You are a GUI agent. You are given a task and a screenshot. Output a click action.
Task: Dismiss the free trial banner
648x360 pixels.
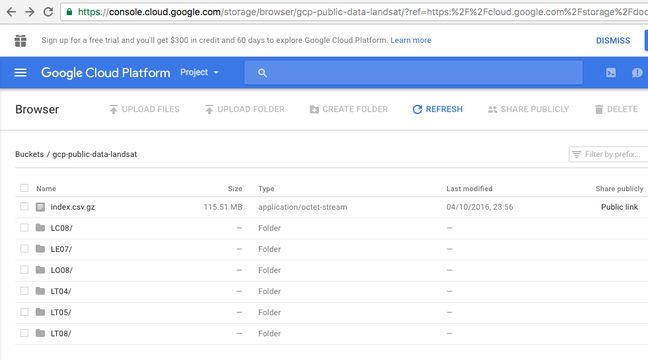tap(613, 41)
